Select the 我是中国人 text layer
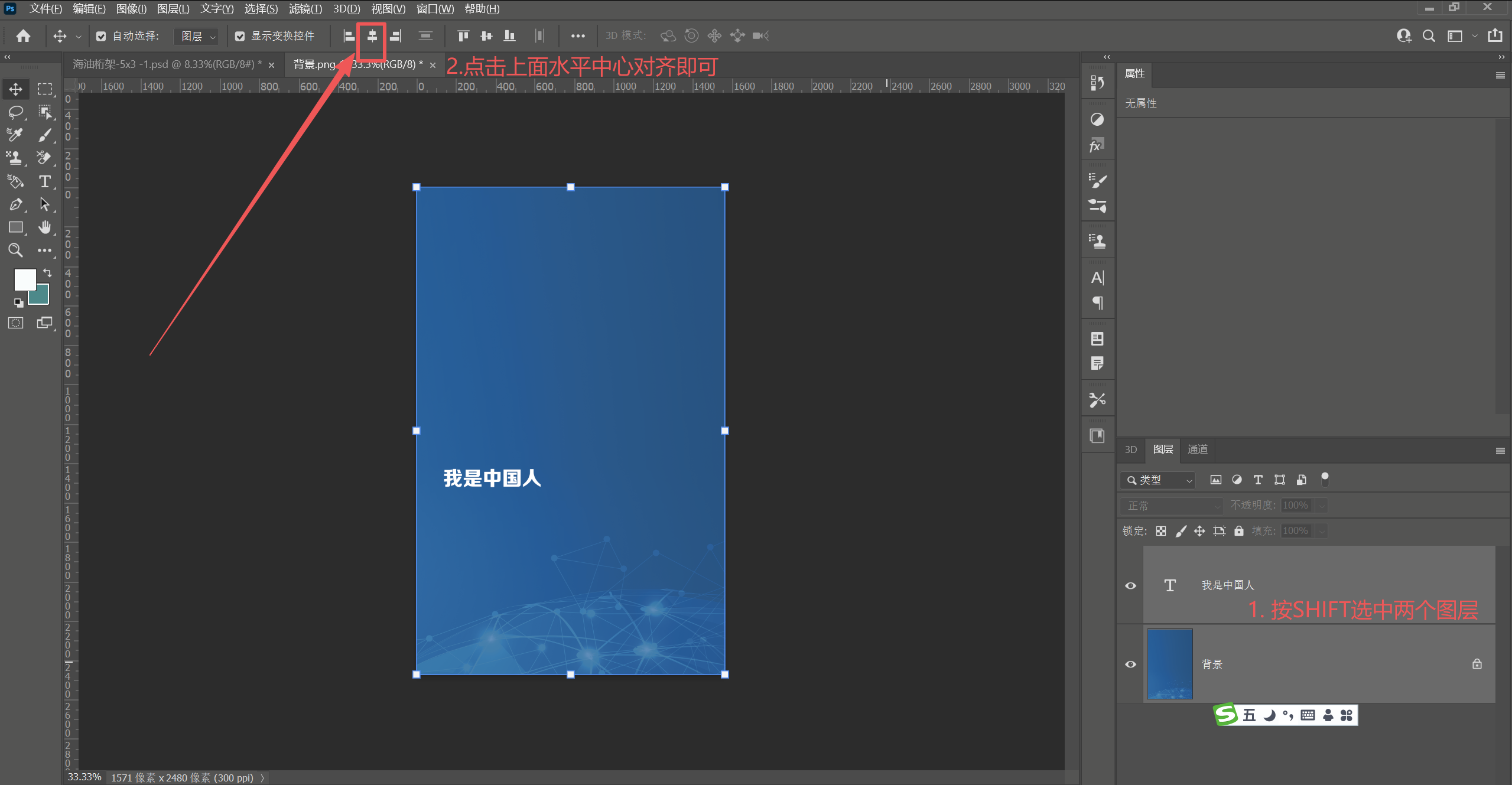This screenshot has height=785, width=1512. (x=1227, y=585)
